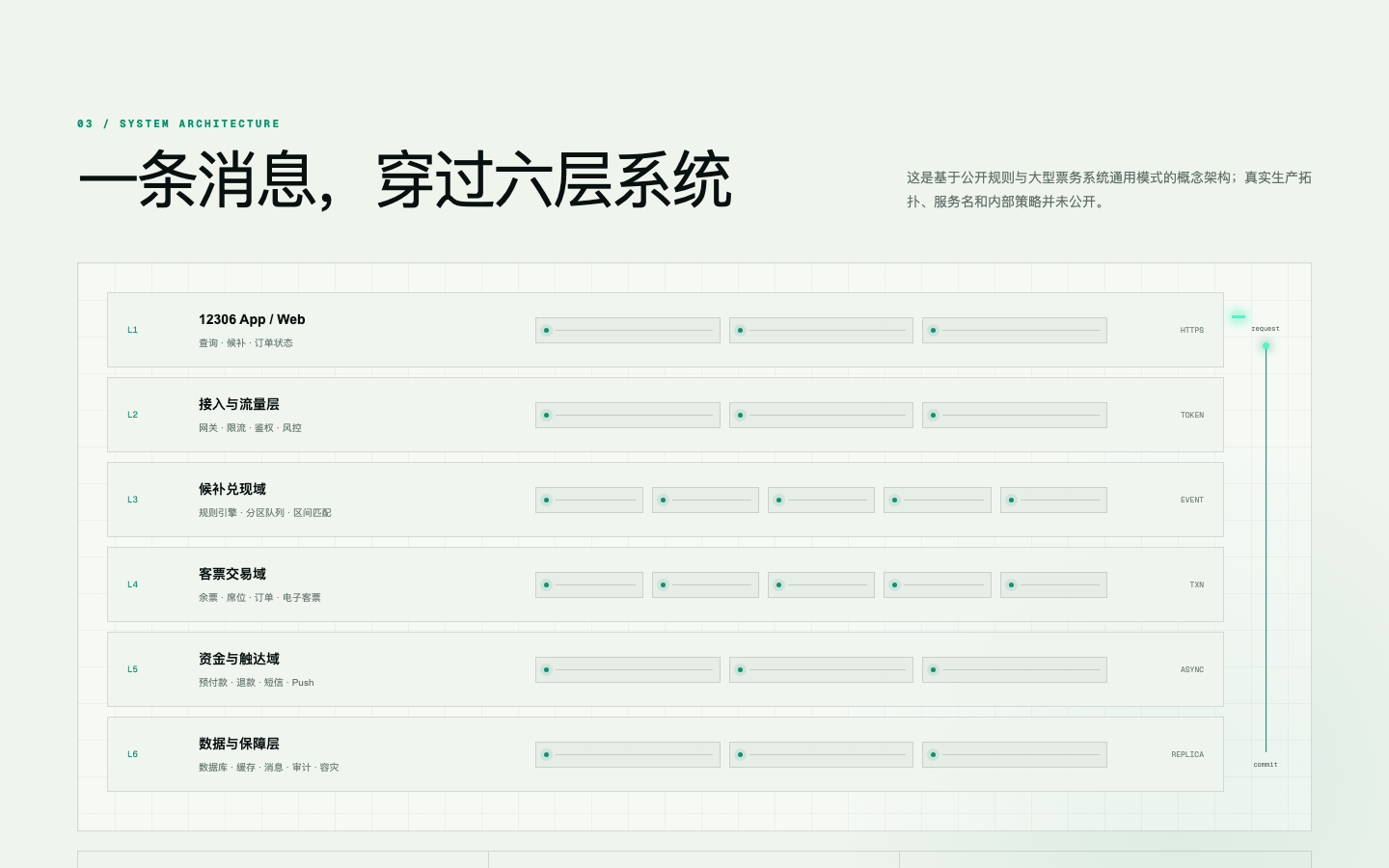Click the subtitle "余票 · 席位 · 订单 · 电子客票"
The image size is (1389, 868).
[259, 598]
